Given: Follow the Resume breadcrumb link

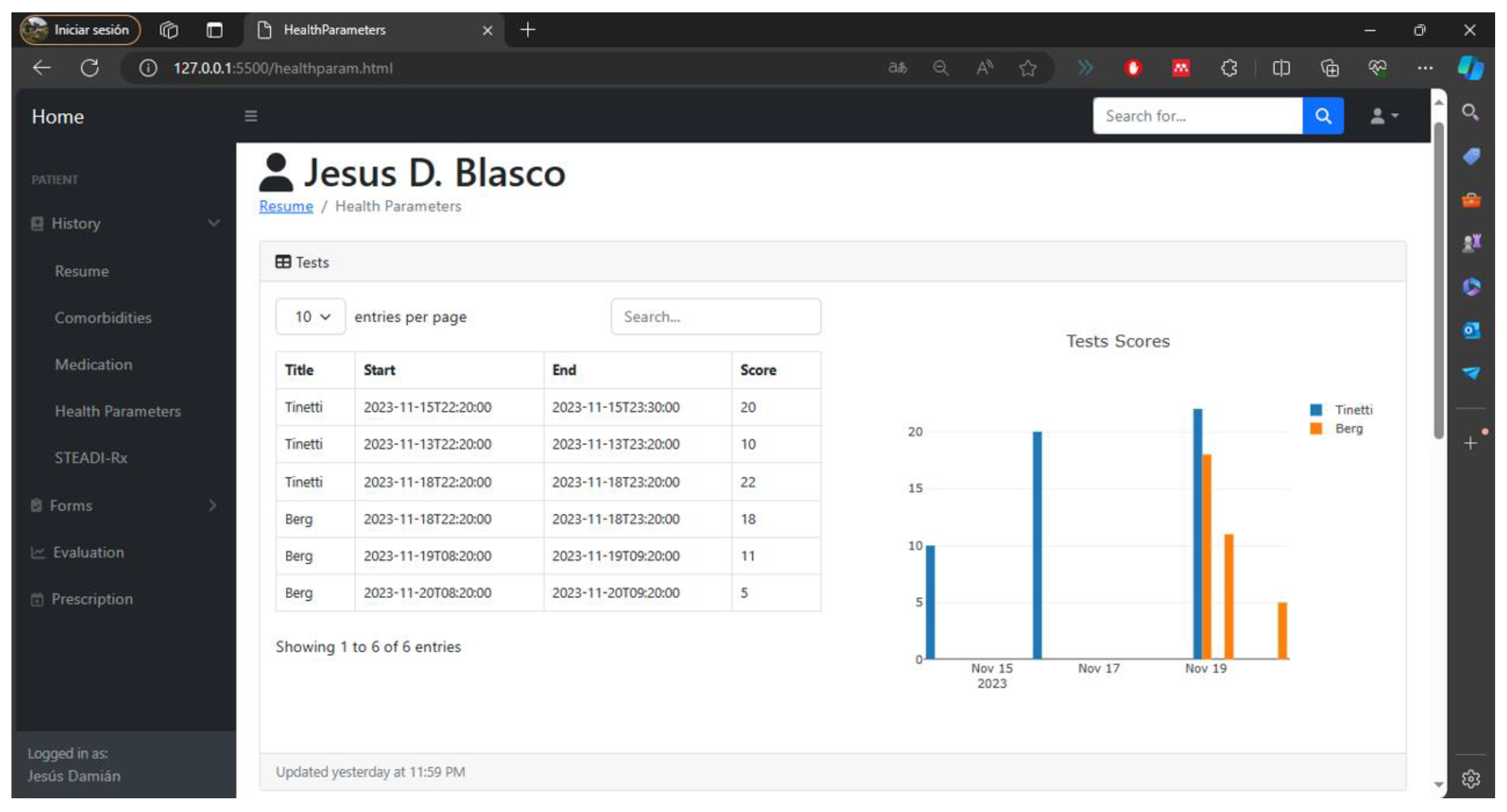Looking at the screenshot, I should (x=285, y=206).
